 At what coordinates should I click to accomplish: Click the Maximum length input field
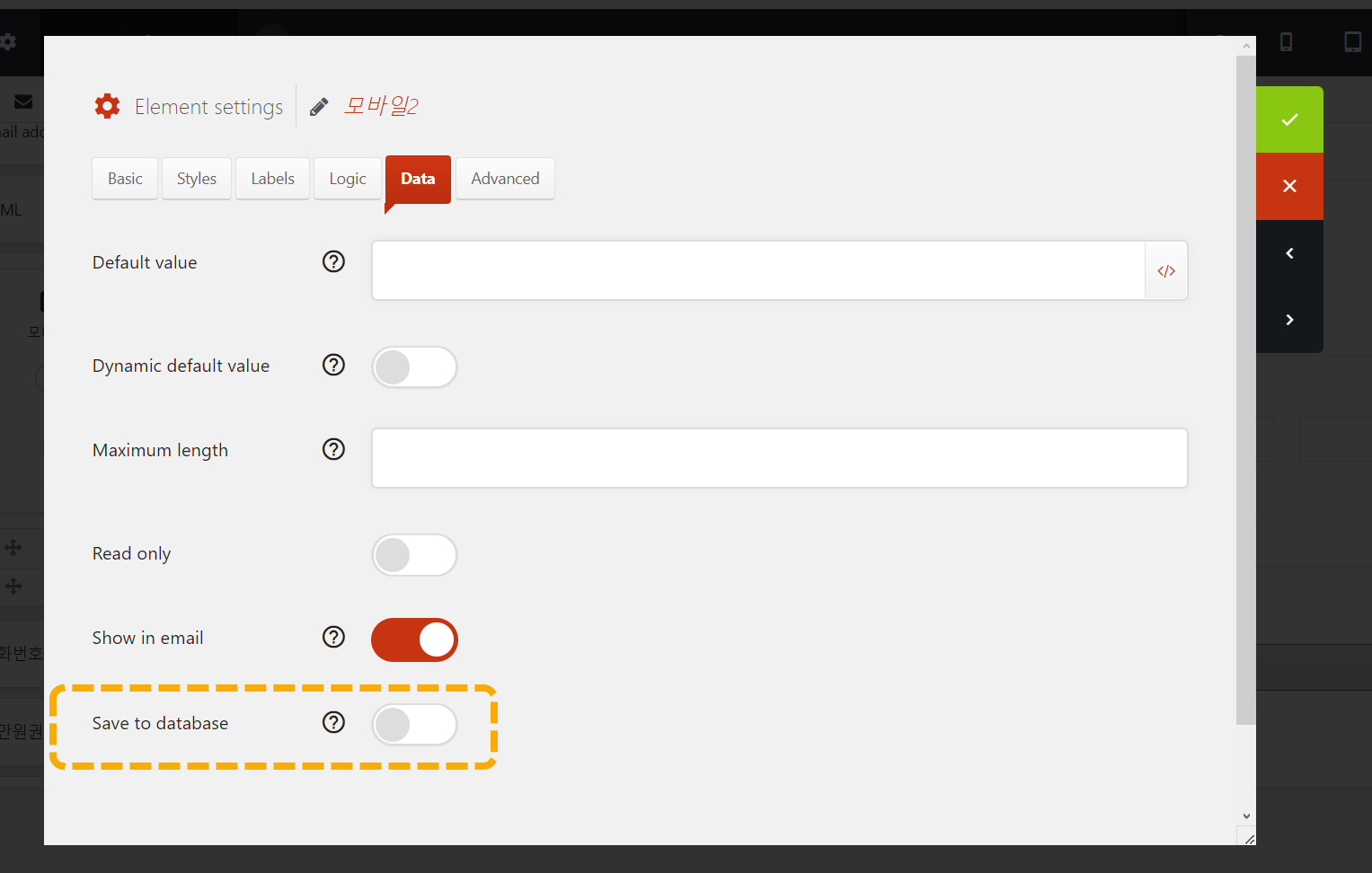click(x=780, y=458)
